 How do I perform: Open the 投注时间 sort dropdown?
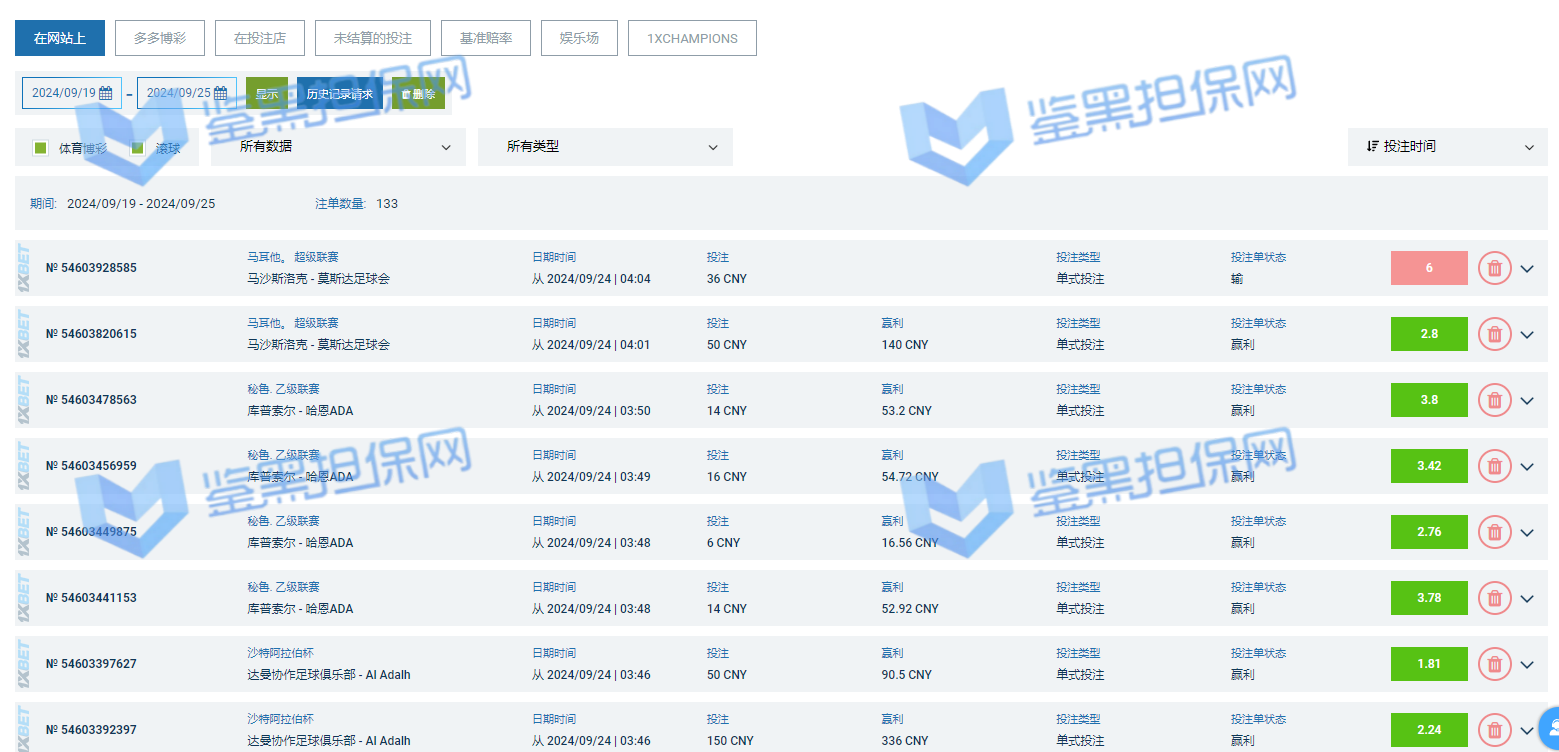[x=1447, y=147]
